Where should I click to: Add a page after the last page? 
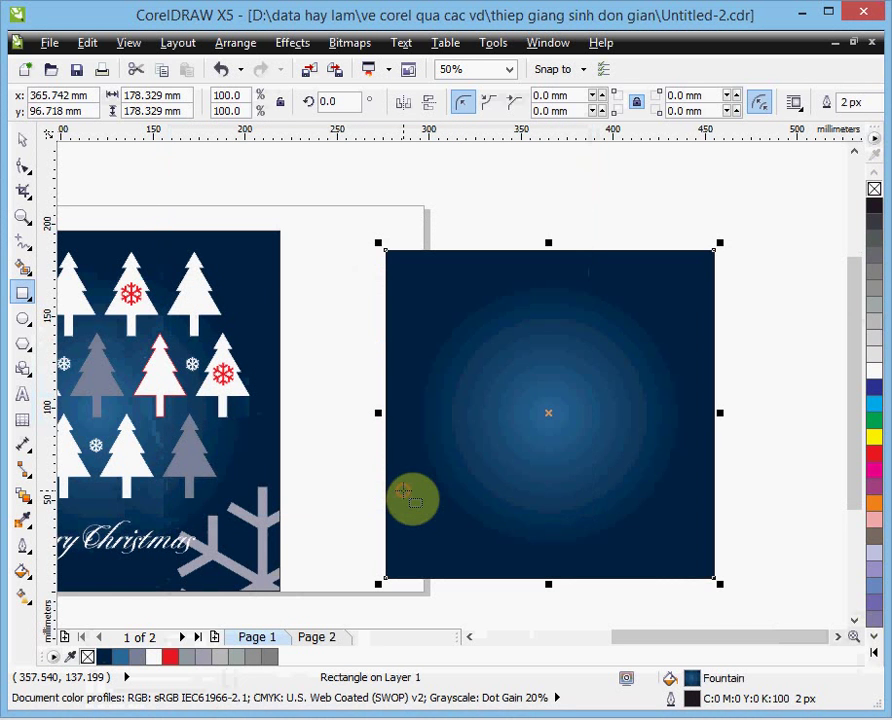(214, 637)
